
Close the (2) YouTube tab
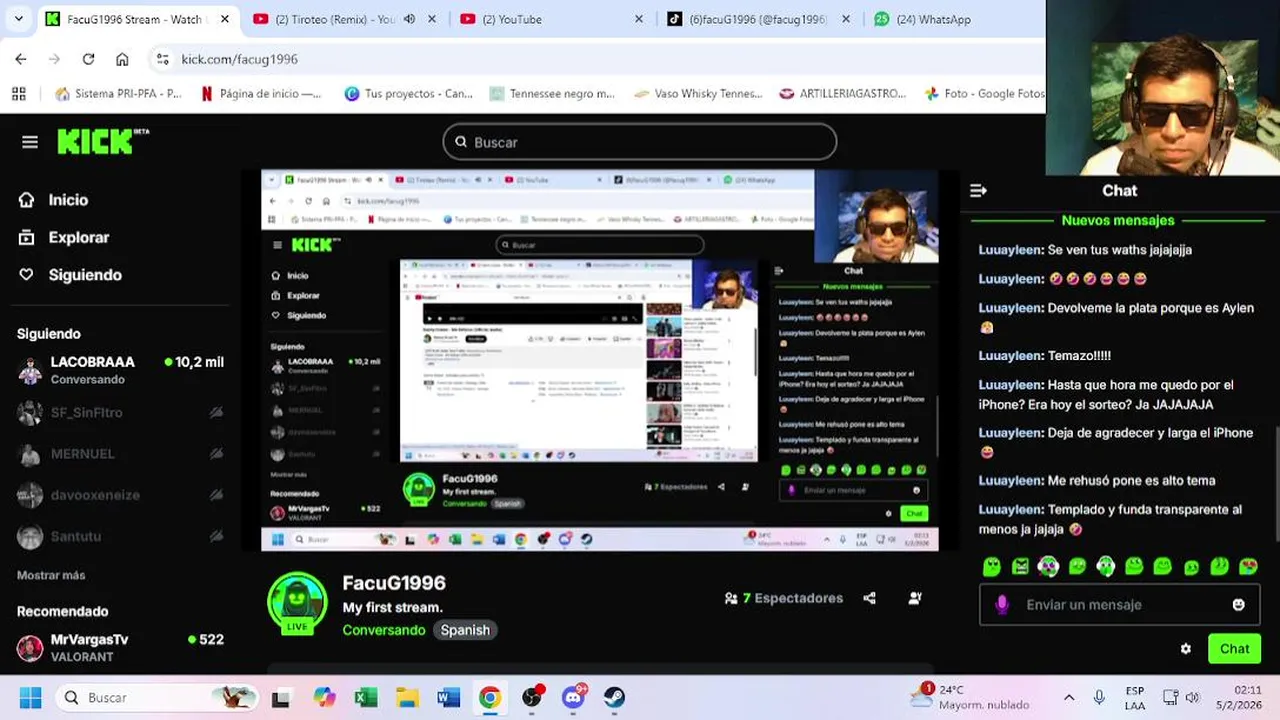pos(639,19)
